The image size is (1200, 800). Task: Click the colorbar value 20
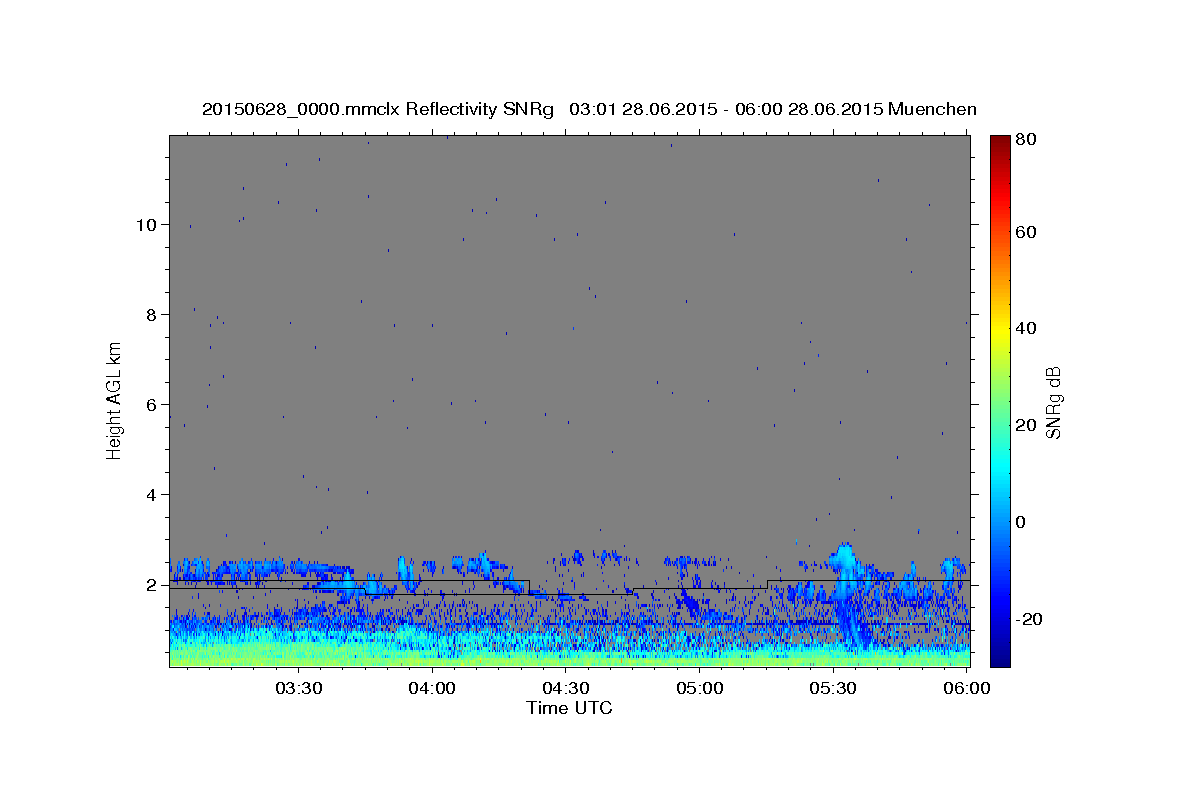[x=1026, y=425]
